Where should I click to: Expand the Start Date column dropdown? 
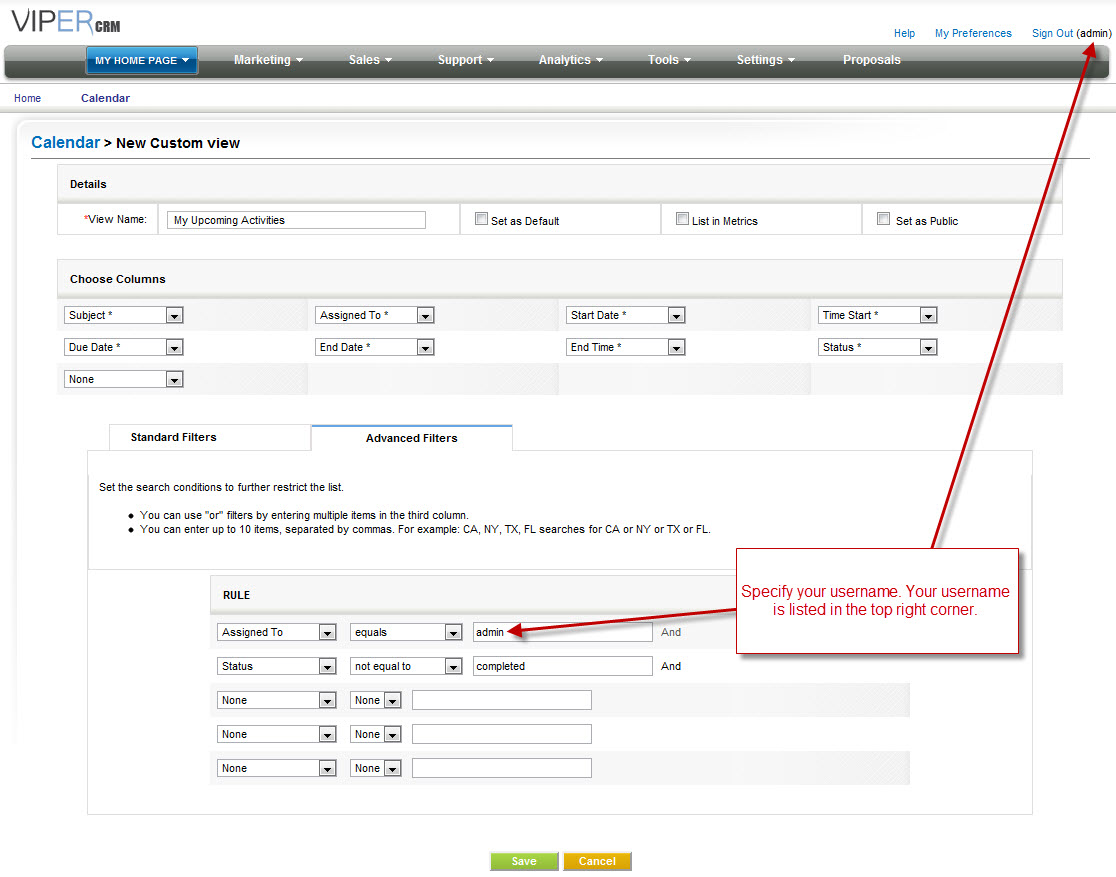[x=626, y=315]
